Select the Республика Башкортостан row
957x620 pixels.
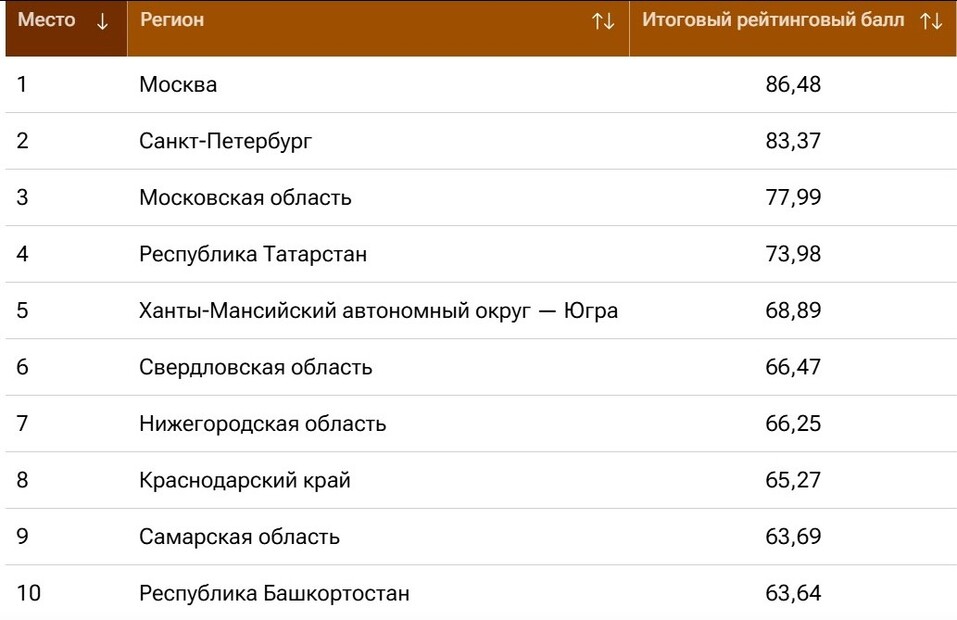tap(274, 593)
